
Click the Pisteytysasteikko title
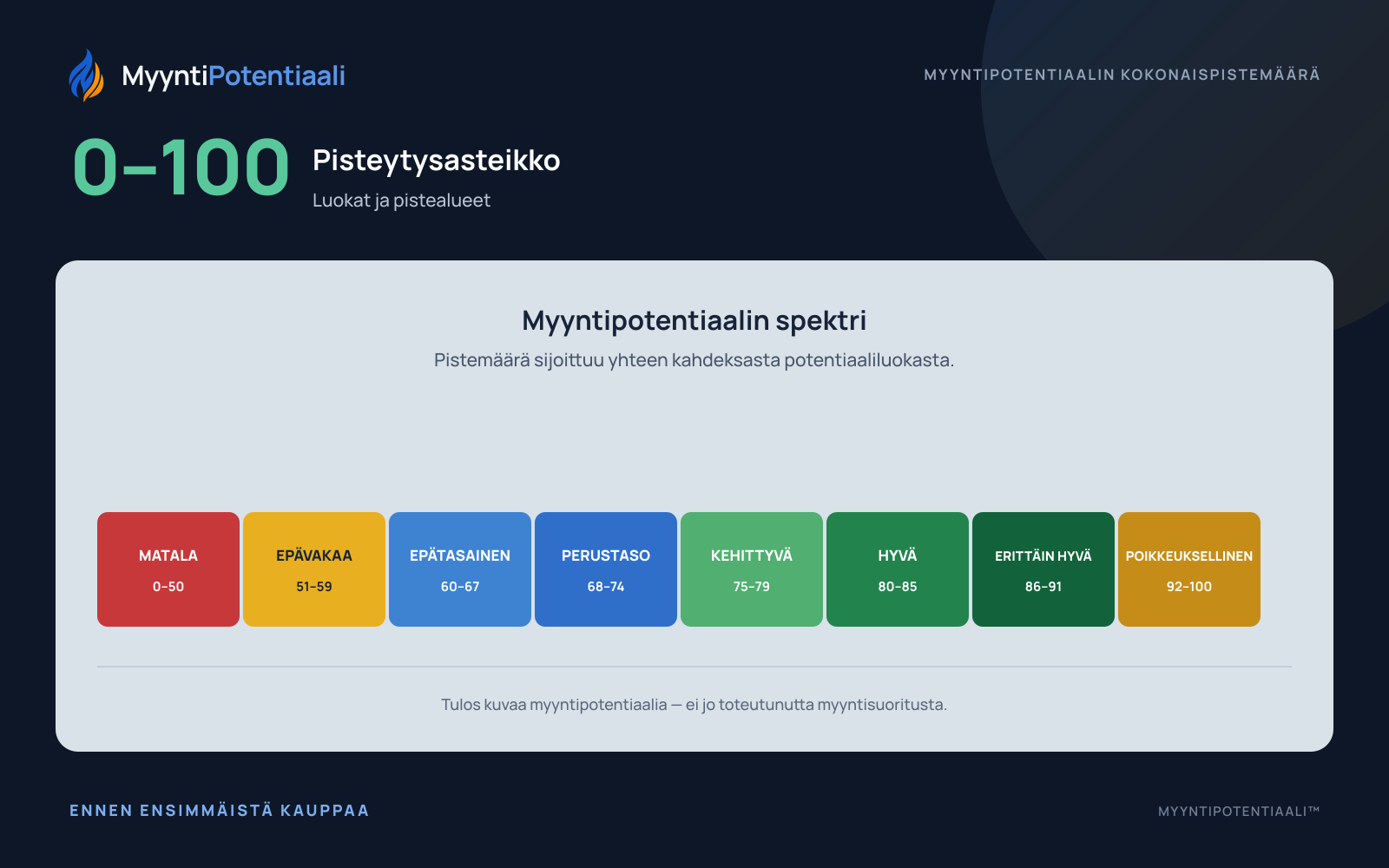tap(437, 161)
